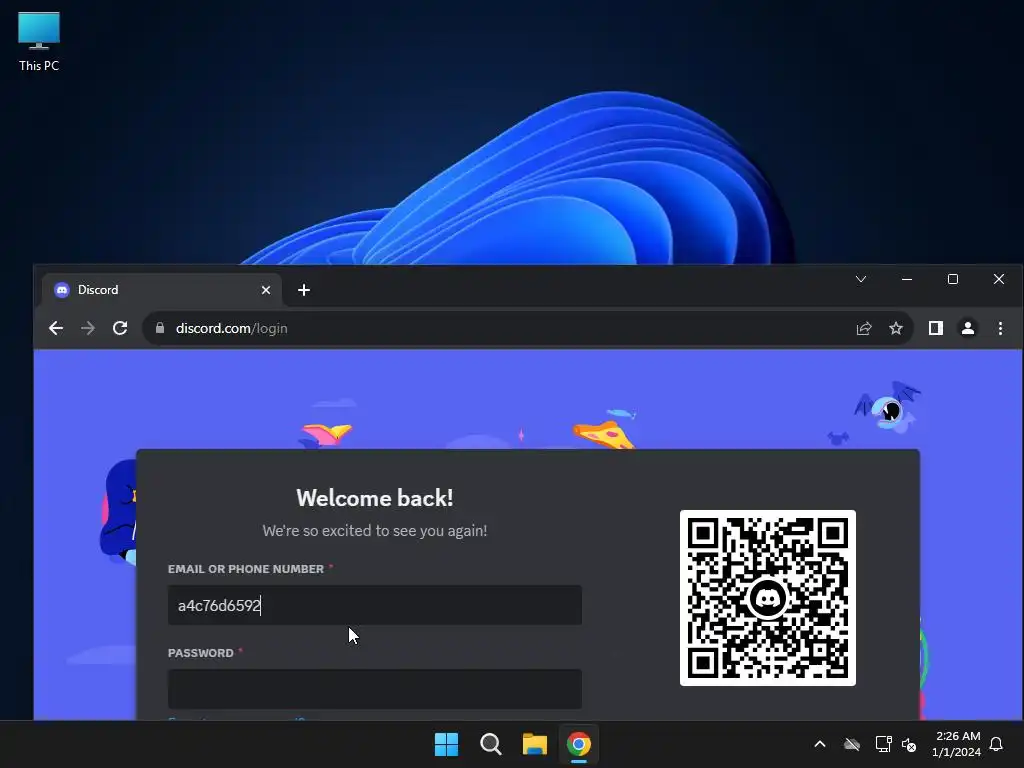The image size is (1024, 768).
Task: Click Chrome icon in taskbar
Action: click(579, 744)
